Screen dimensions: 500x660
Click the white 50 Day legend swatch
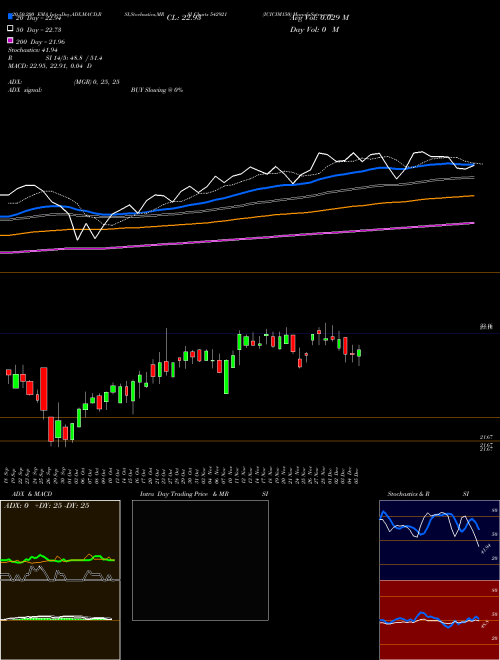[x=11, y=29]
